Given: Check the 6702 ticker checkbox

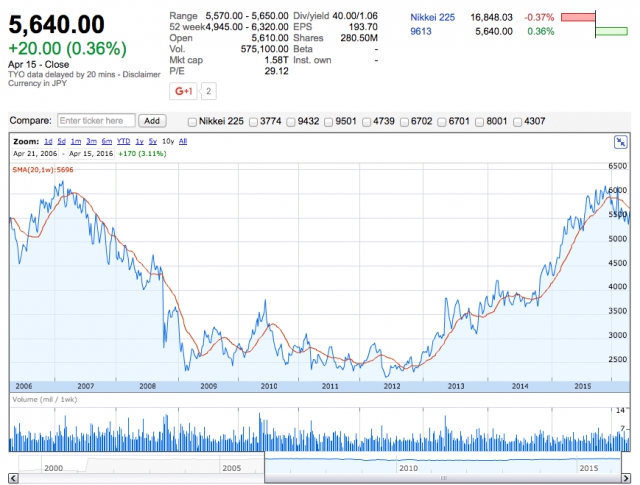Looking at the screenshot, I should click(404, 122).
